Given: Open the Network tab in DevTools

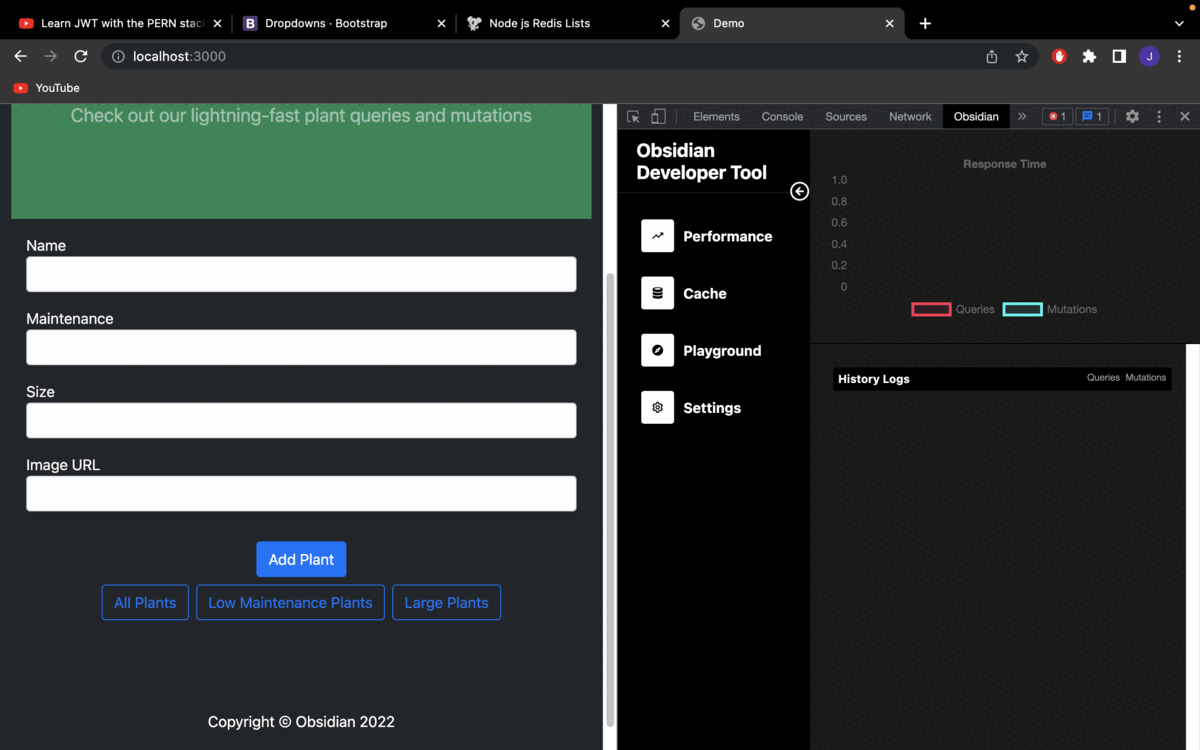Looking at the screenshot, I should (x=910, y=116).
